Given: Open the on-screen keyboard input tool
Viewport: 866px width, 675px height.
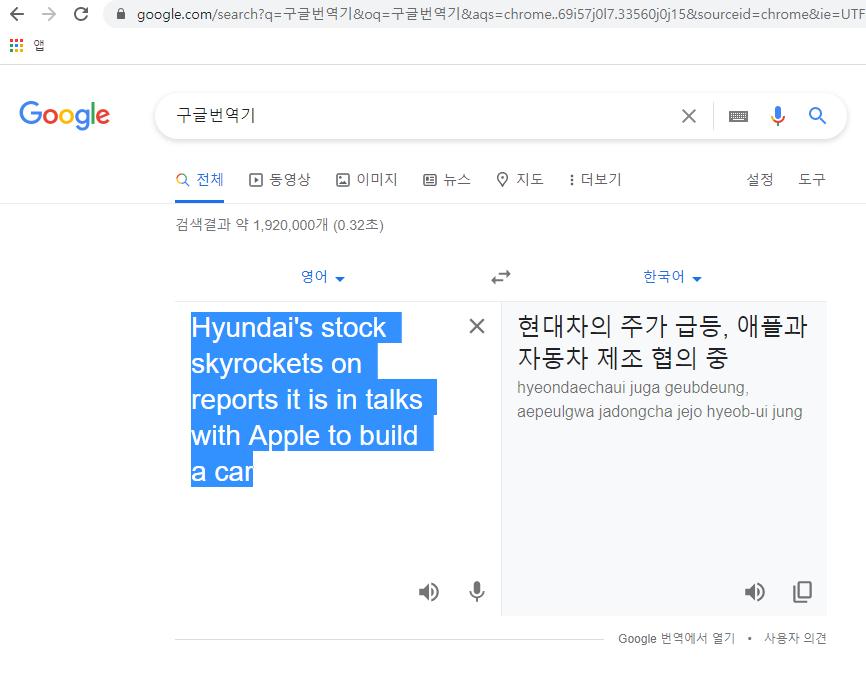Looking at the screenshot, I should [738, 116].
